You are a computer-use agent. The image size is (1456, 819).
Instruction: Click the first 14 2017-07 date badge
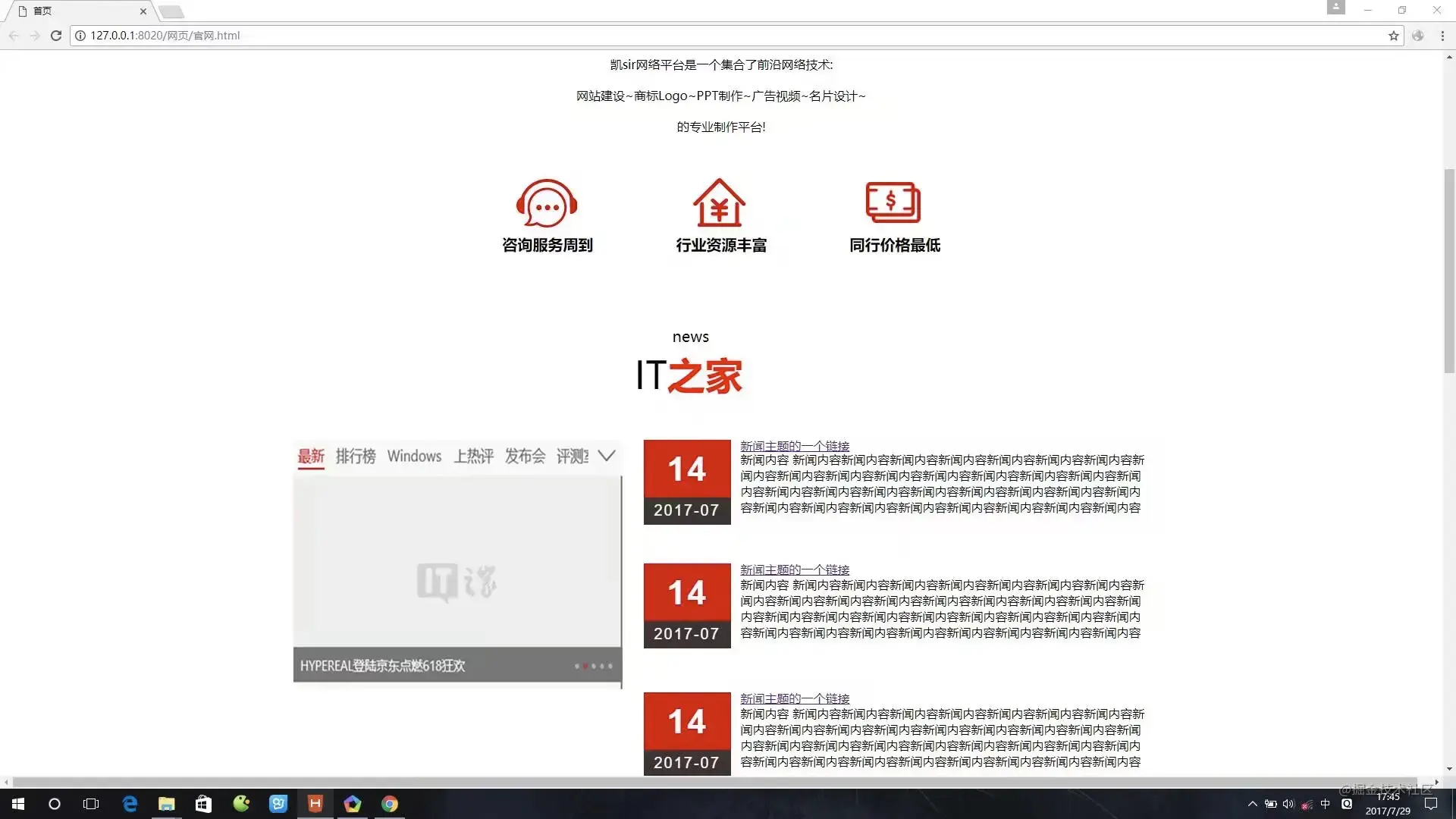click(x=687, y=482)
